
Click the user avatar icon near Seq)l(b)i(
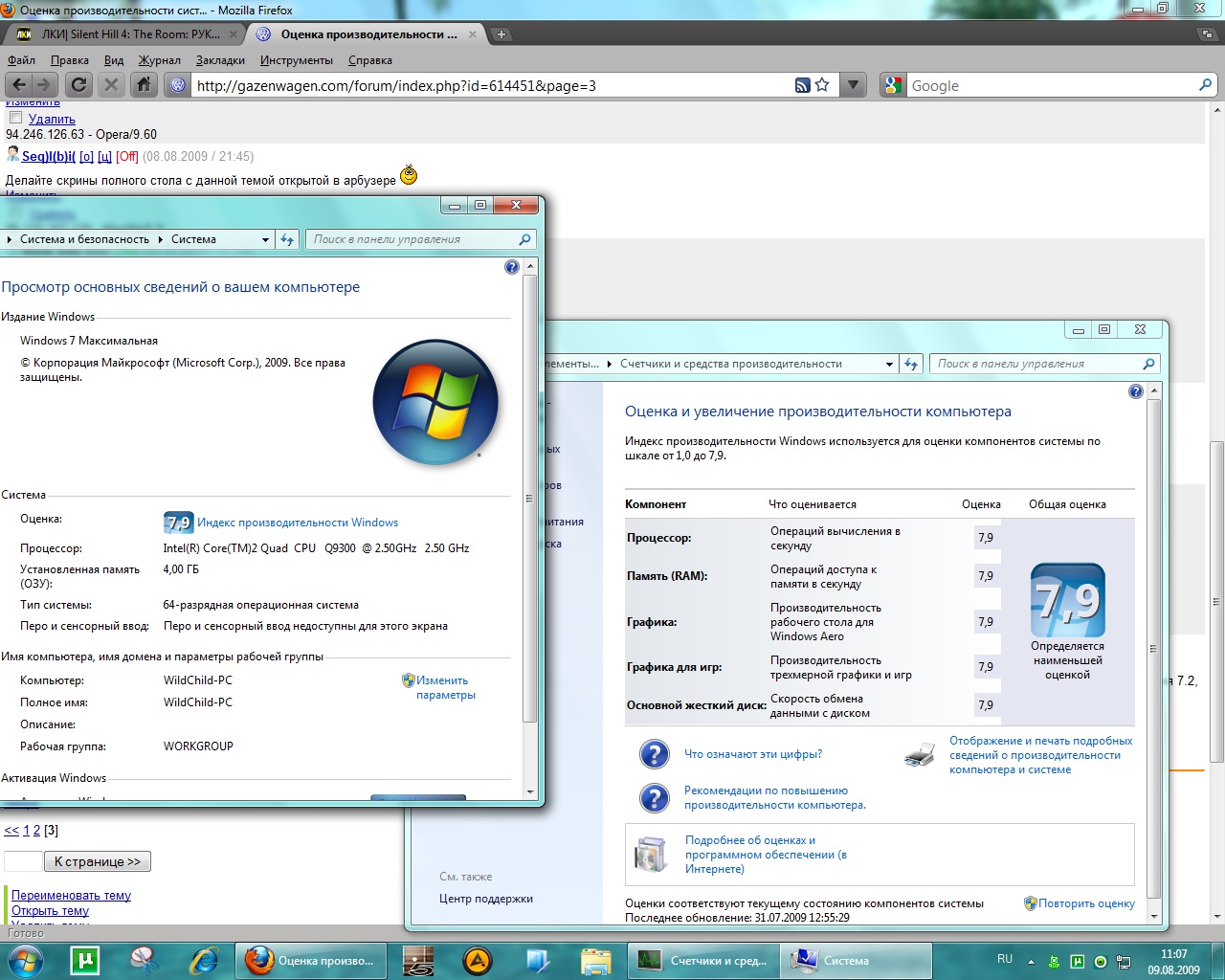click(x=12, y=154)
